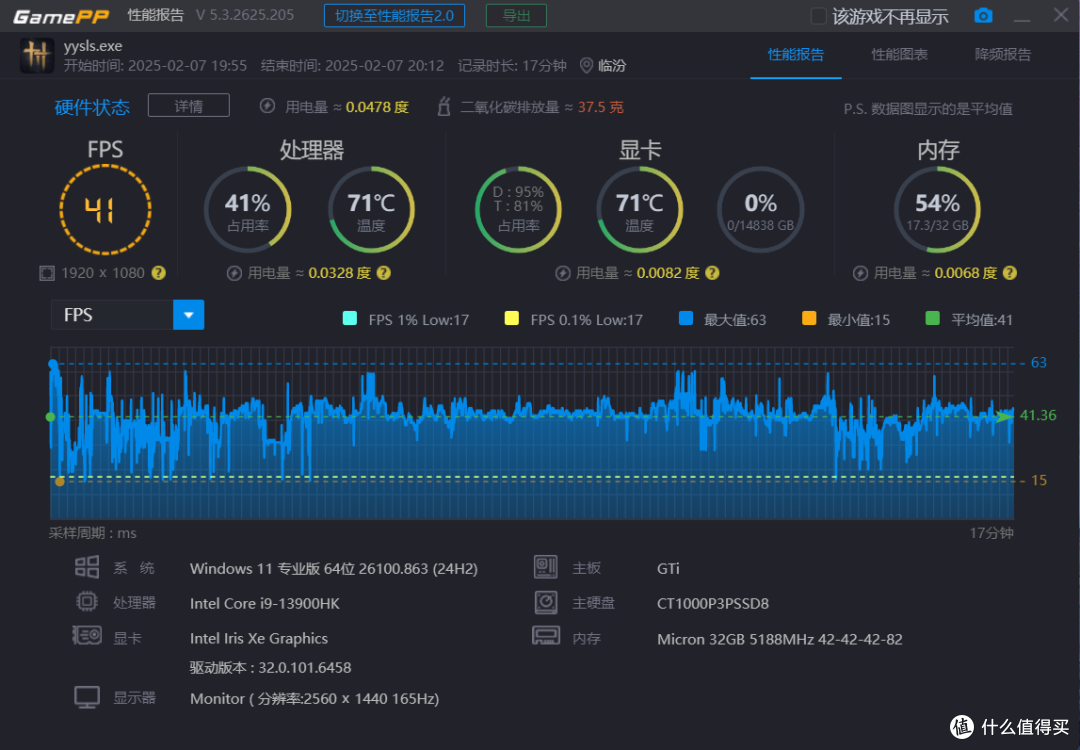Click the GamePP logo

[61, 16]
